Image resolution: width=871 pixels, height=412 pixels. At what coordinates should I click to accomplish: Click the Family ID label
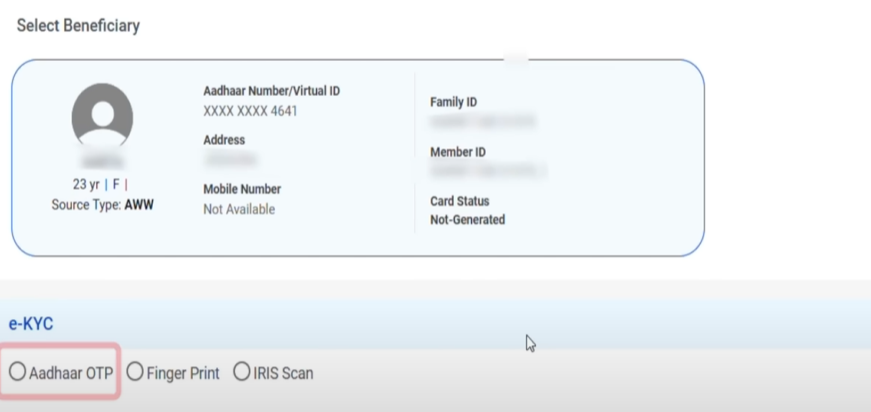(x=453, y=102)
